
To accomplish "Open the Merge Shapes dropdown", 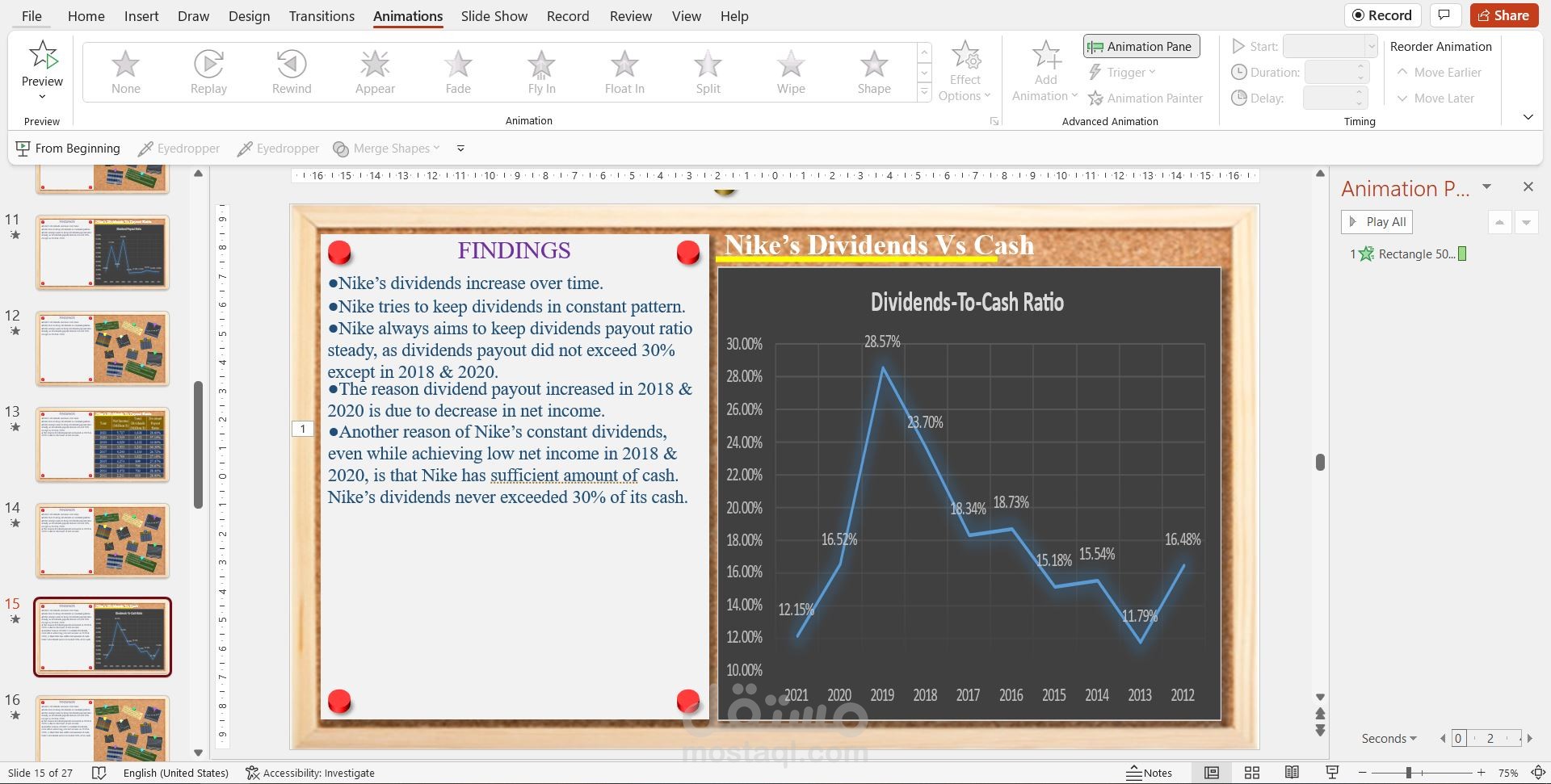I will tap(386, 149).
